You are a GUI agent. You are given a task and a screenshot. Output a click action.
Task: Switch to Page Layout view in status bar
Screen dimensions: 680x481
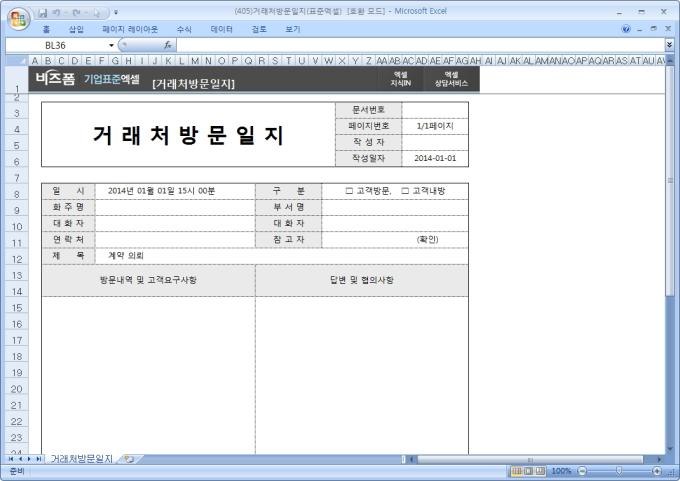click(528, 471)
